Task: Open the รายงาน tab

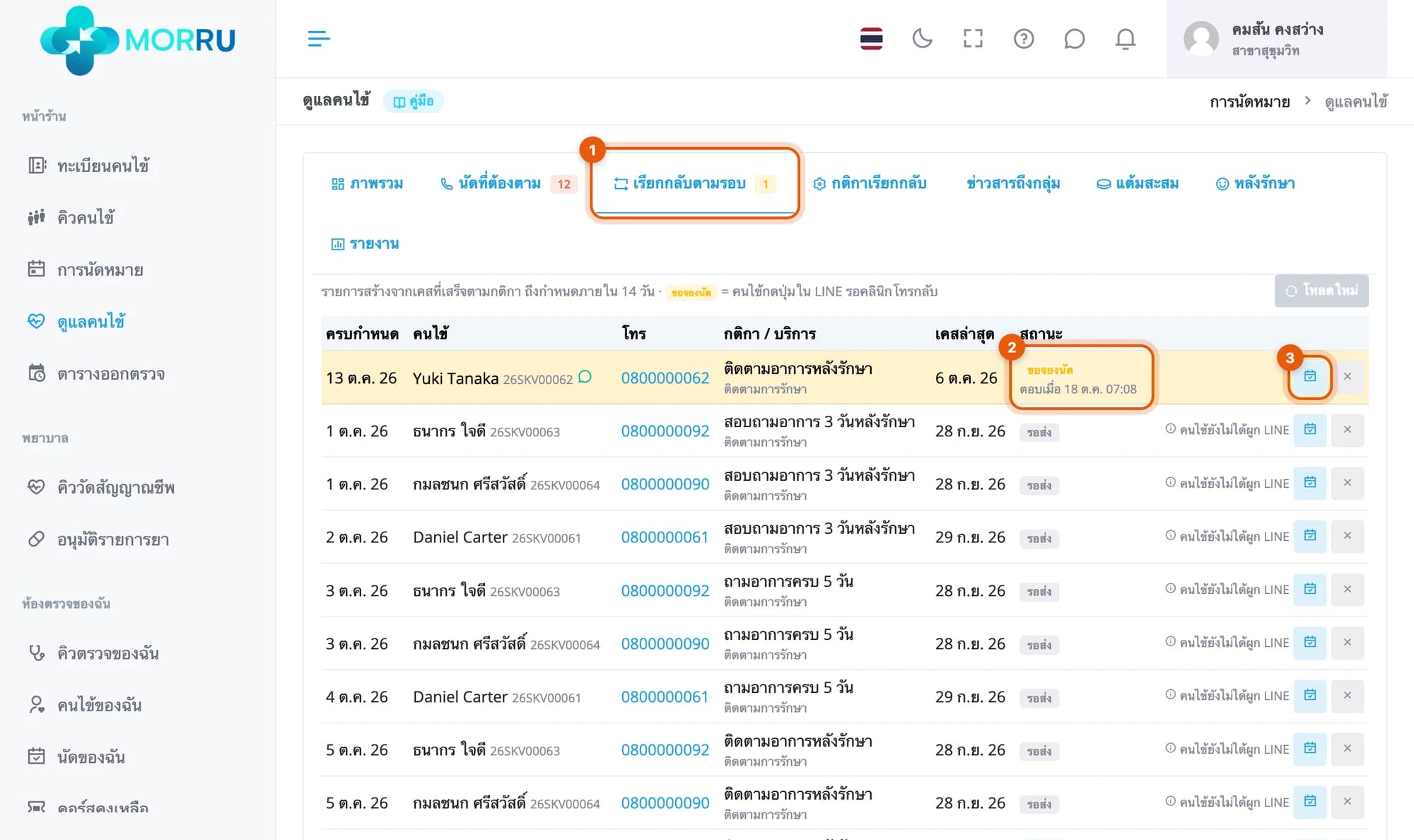Action: (365, 243)
